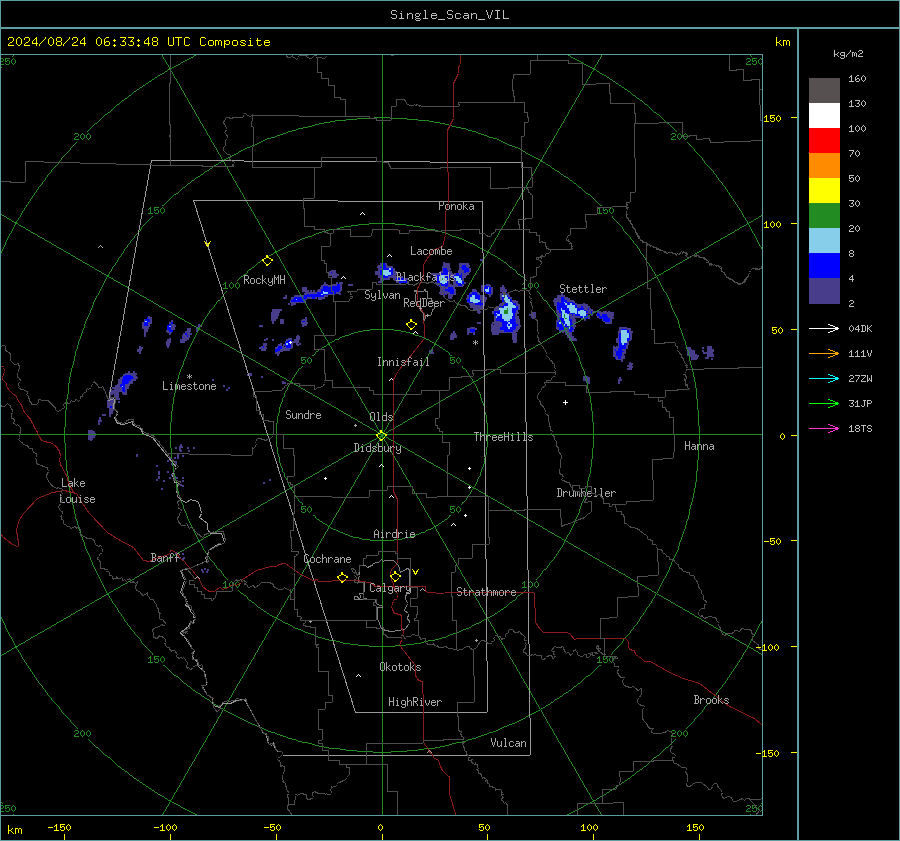The height and width of the screenshot is (841, 900).
Task: Click the yellow diamond marker above Calgary
Action: click(x=395, y=576)
